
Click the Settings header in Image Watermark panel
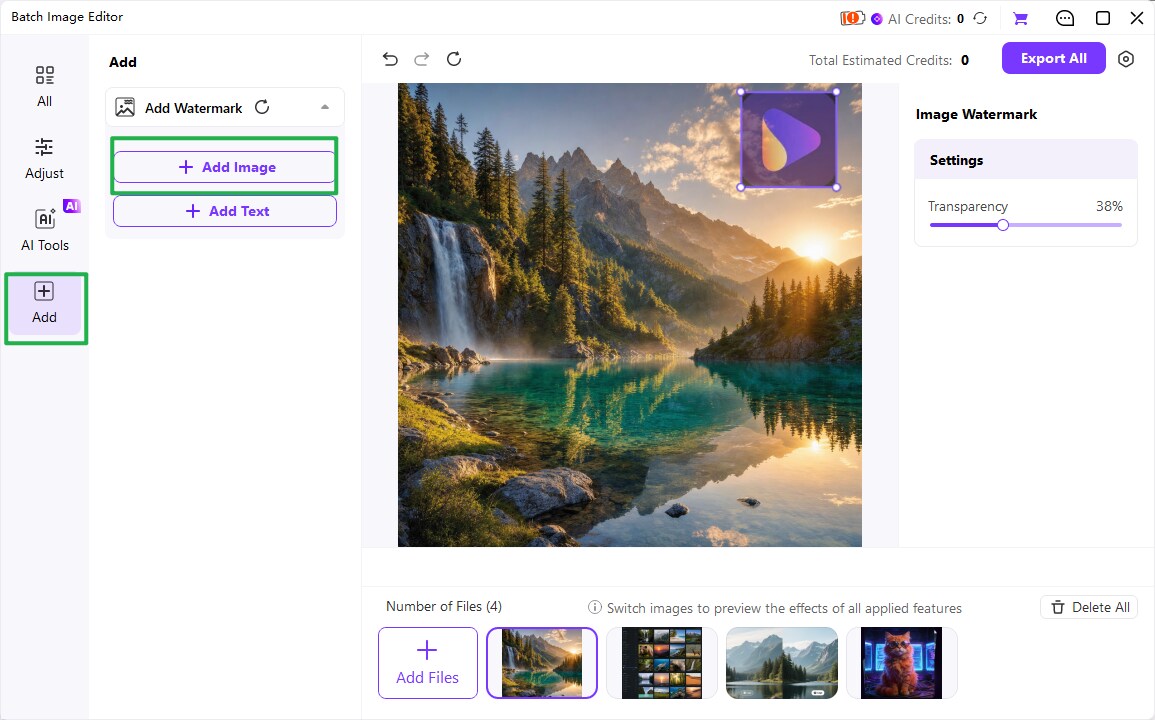[1026, 160]
